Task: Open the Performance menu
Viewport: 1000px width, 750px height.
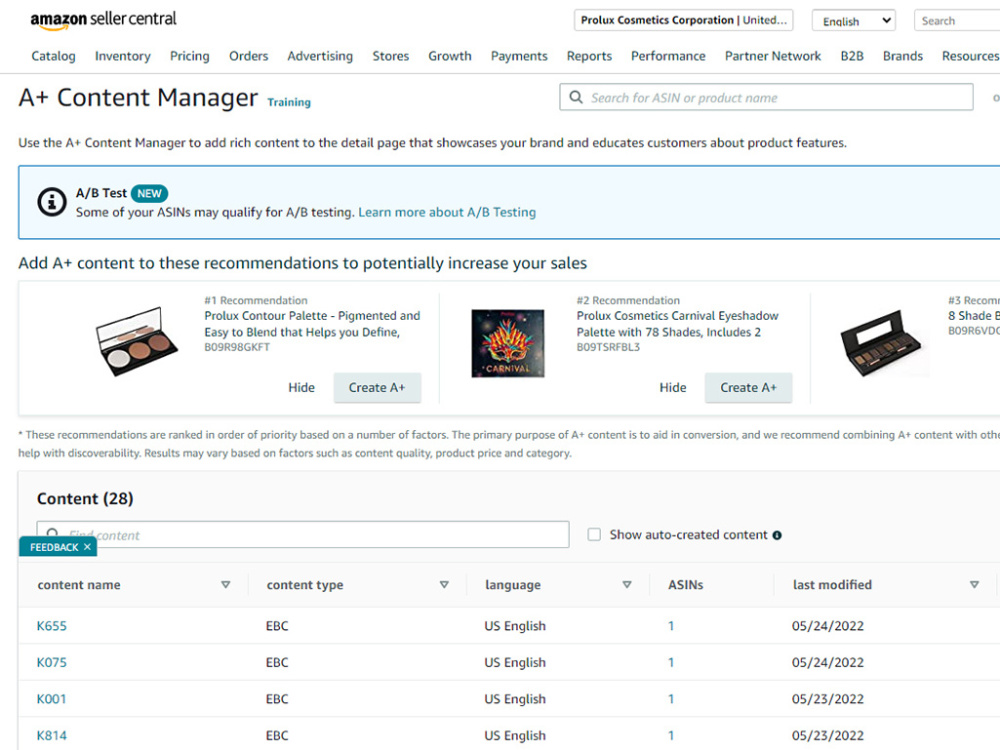Action: click(x=668, y=56)
